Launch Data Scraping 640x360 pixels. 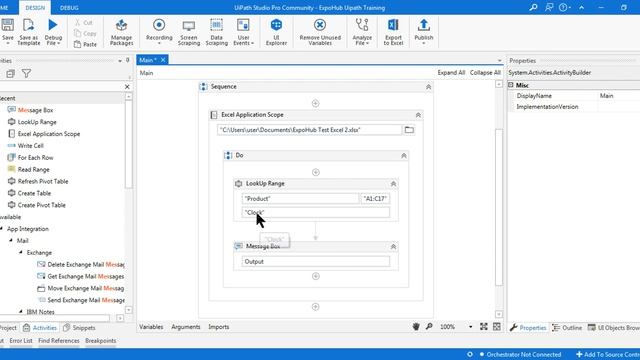click(x=216, y=32)
